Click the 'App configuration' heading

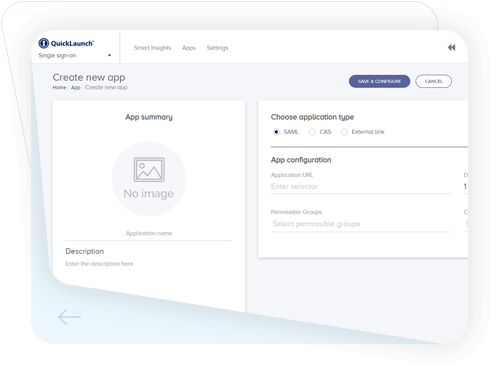click(x=301, y=160)
